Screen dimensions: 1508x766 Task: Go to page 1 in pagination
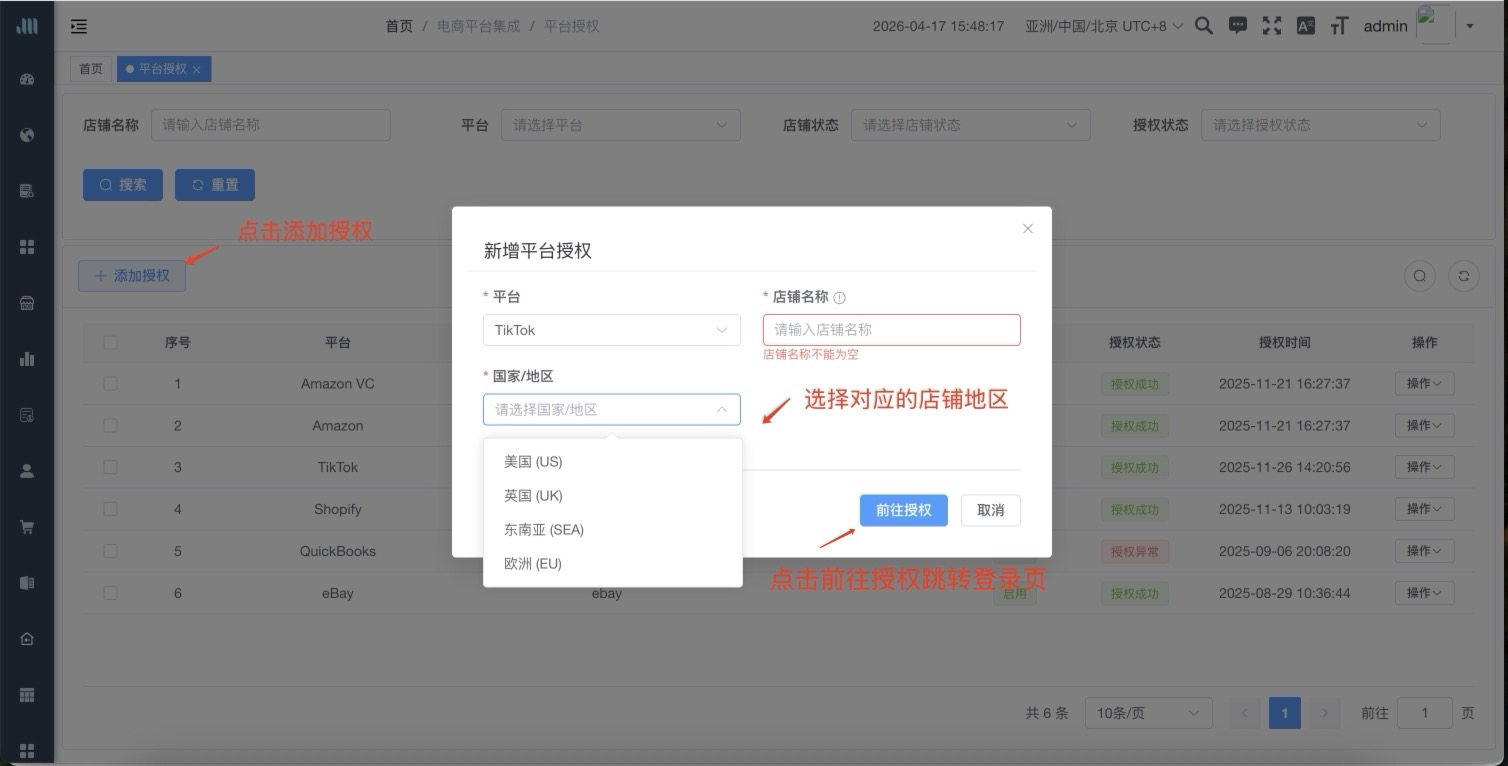1284,713
